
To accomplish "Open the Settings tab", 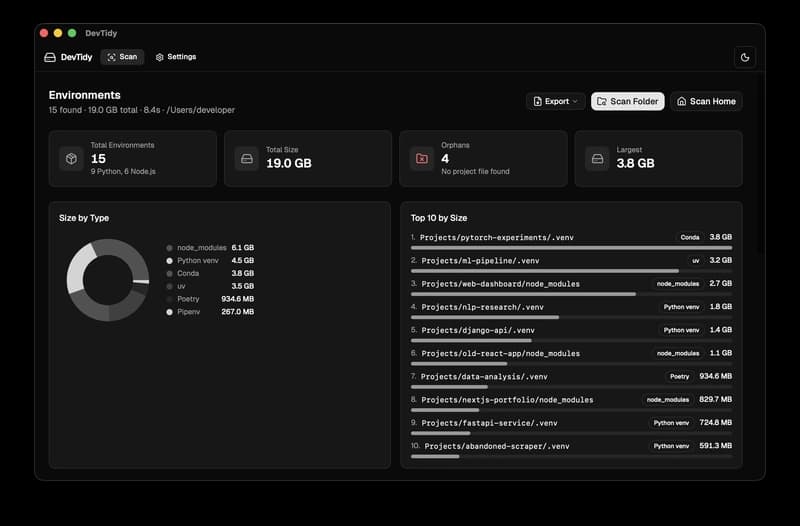I will point(176,57).
